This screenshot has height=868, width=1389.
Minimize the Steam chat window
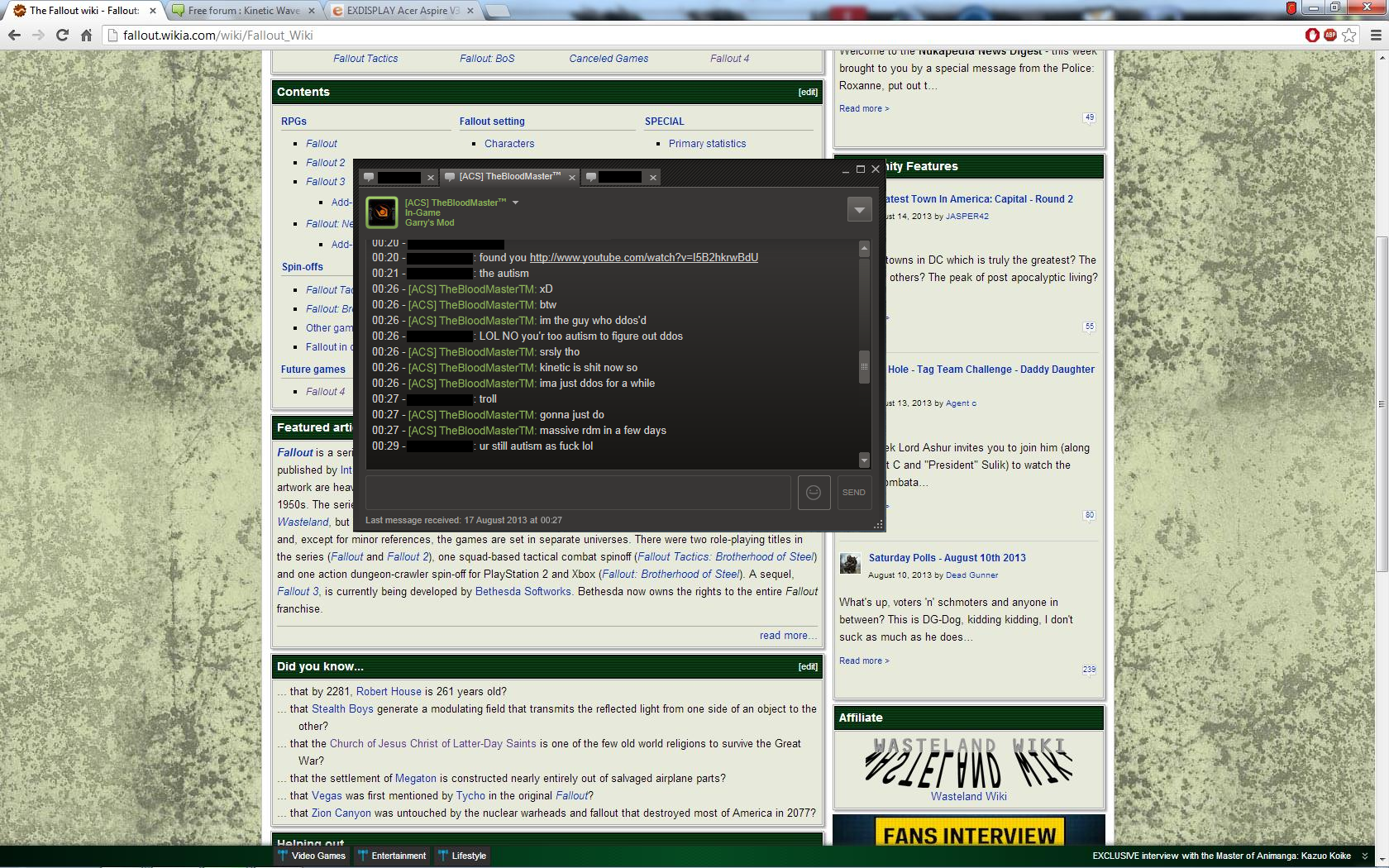tap(845, 169)
